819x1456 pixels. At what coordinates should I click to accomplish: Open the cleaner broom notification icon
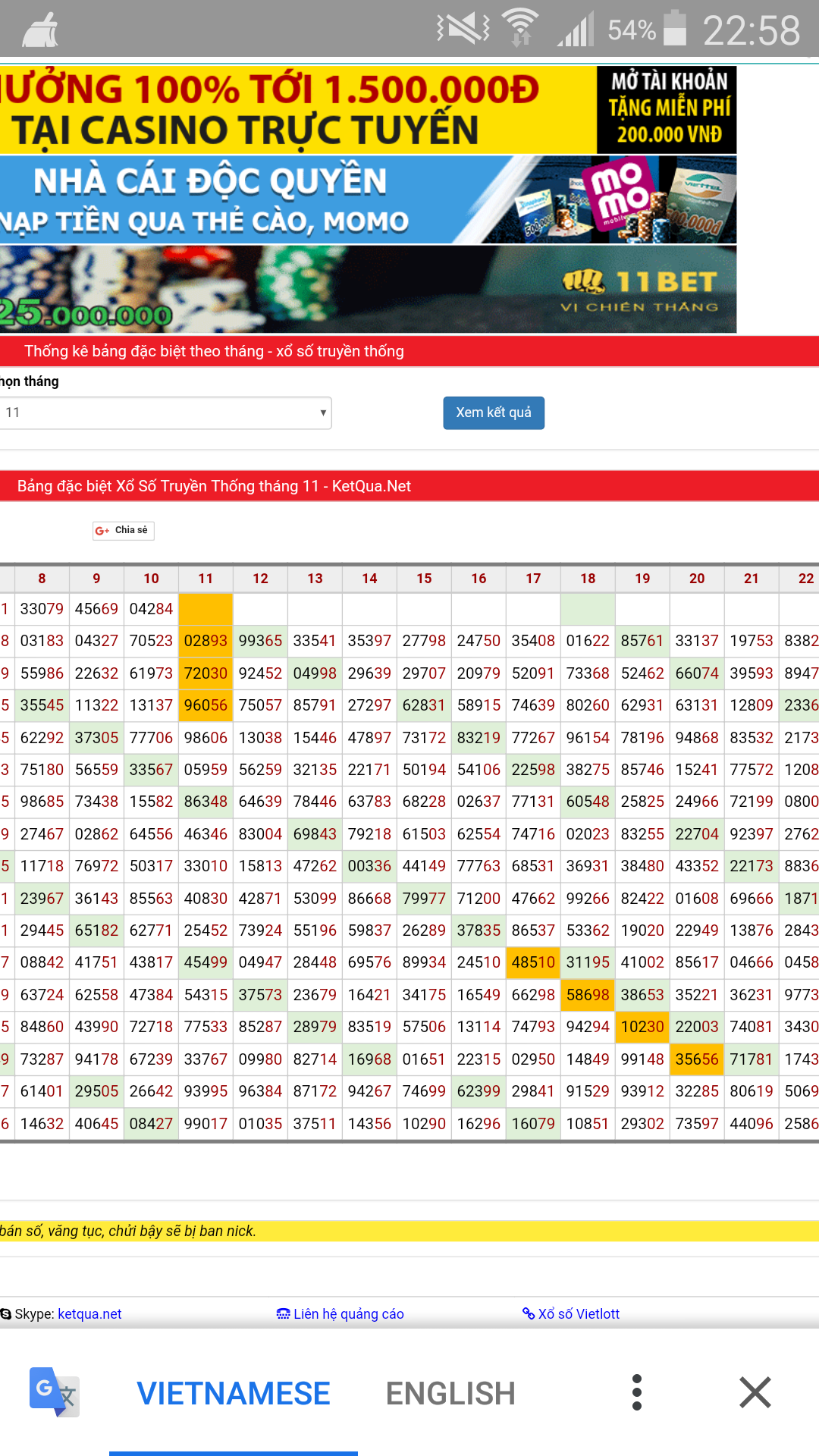click(39, 31)
